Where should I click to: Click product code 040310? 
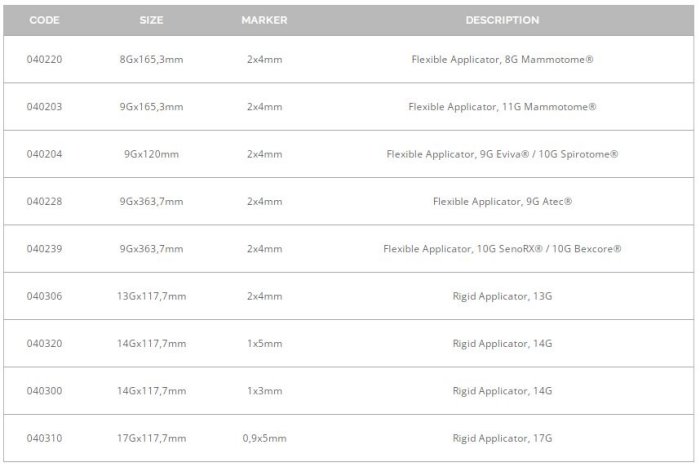[44, 438]
